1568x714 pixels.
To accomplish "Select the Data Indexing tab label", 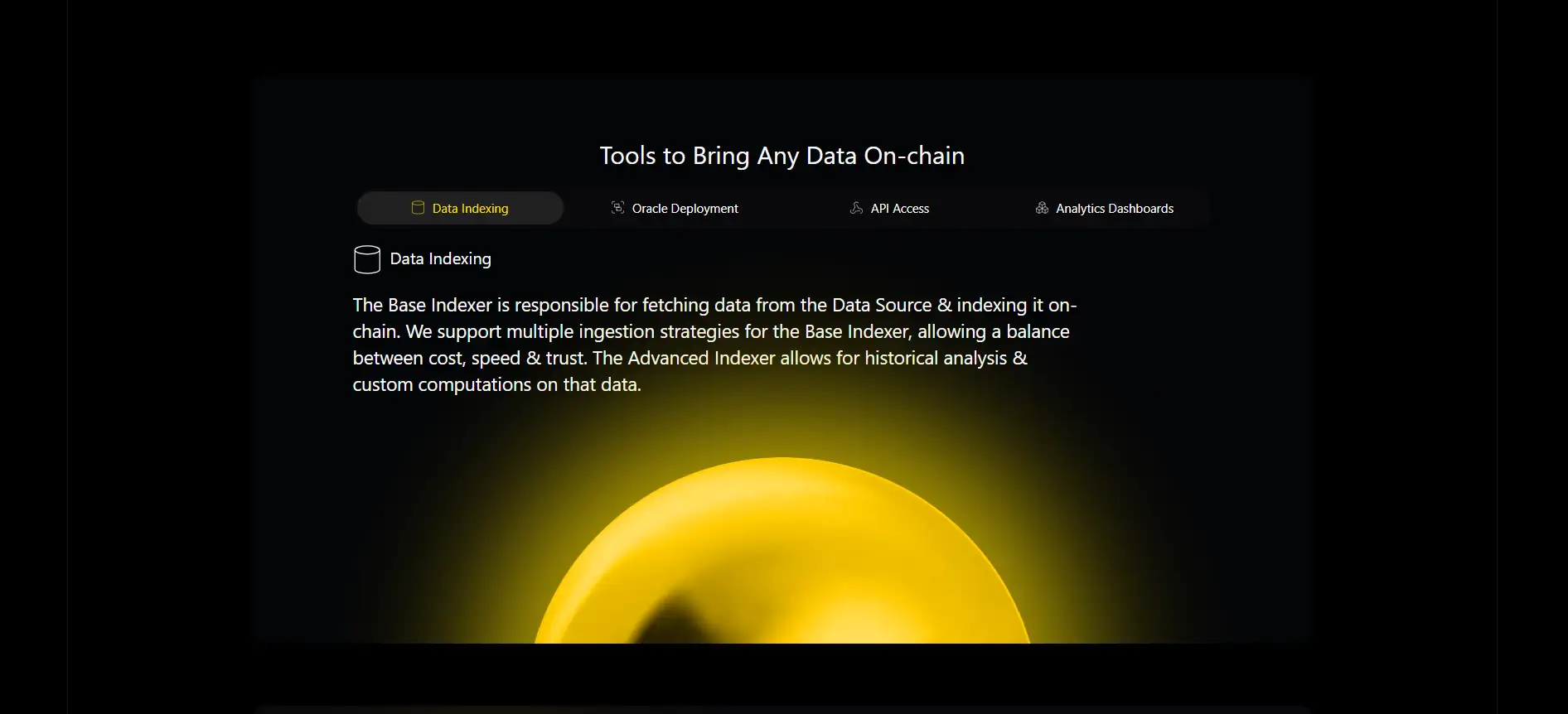I will [470, 209].
